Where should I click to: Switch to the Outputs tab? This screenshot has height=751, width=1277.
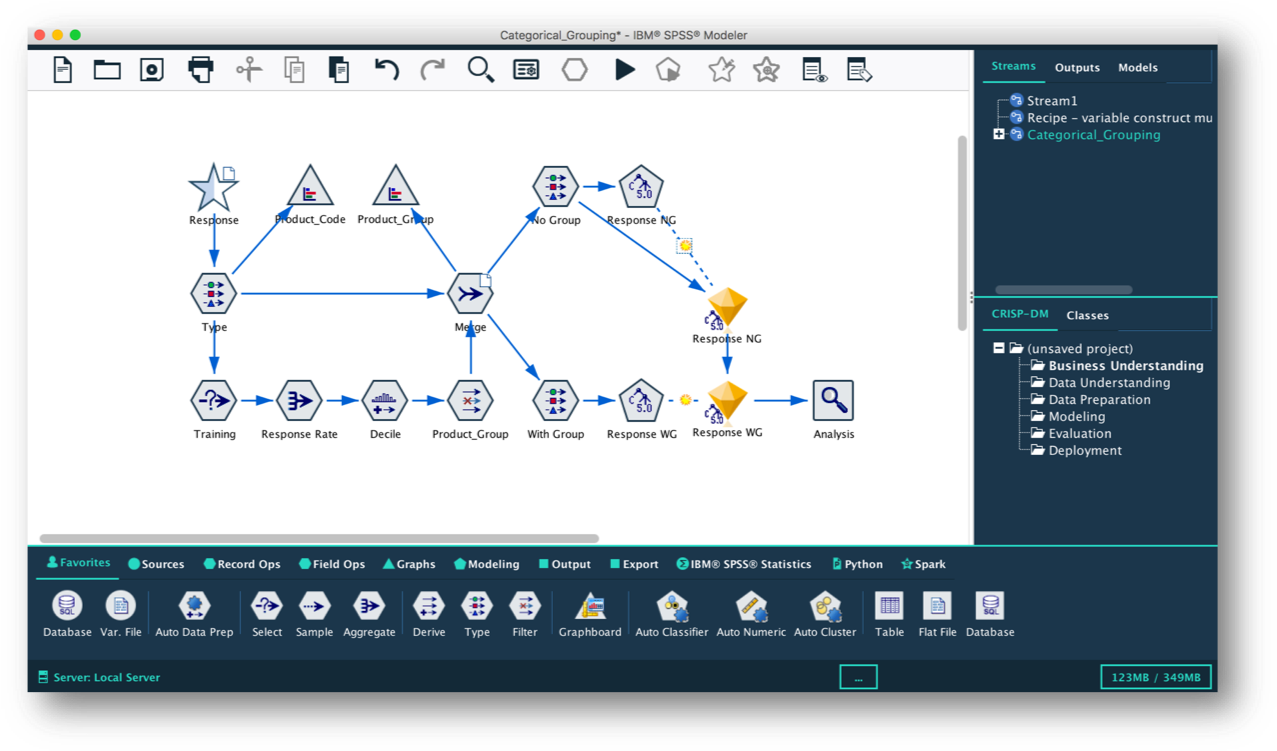click(x=1077, y=67)
